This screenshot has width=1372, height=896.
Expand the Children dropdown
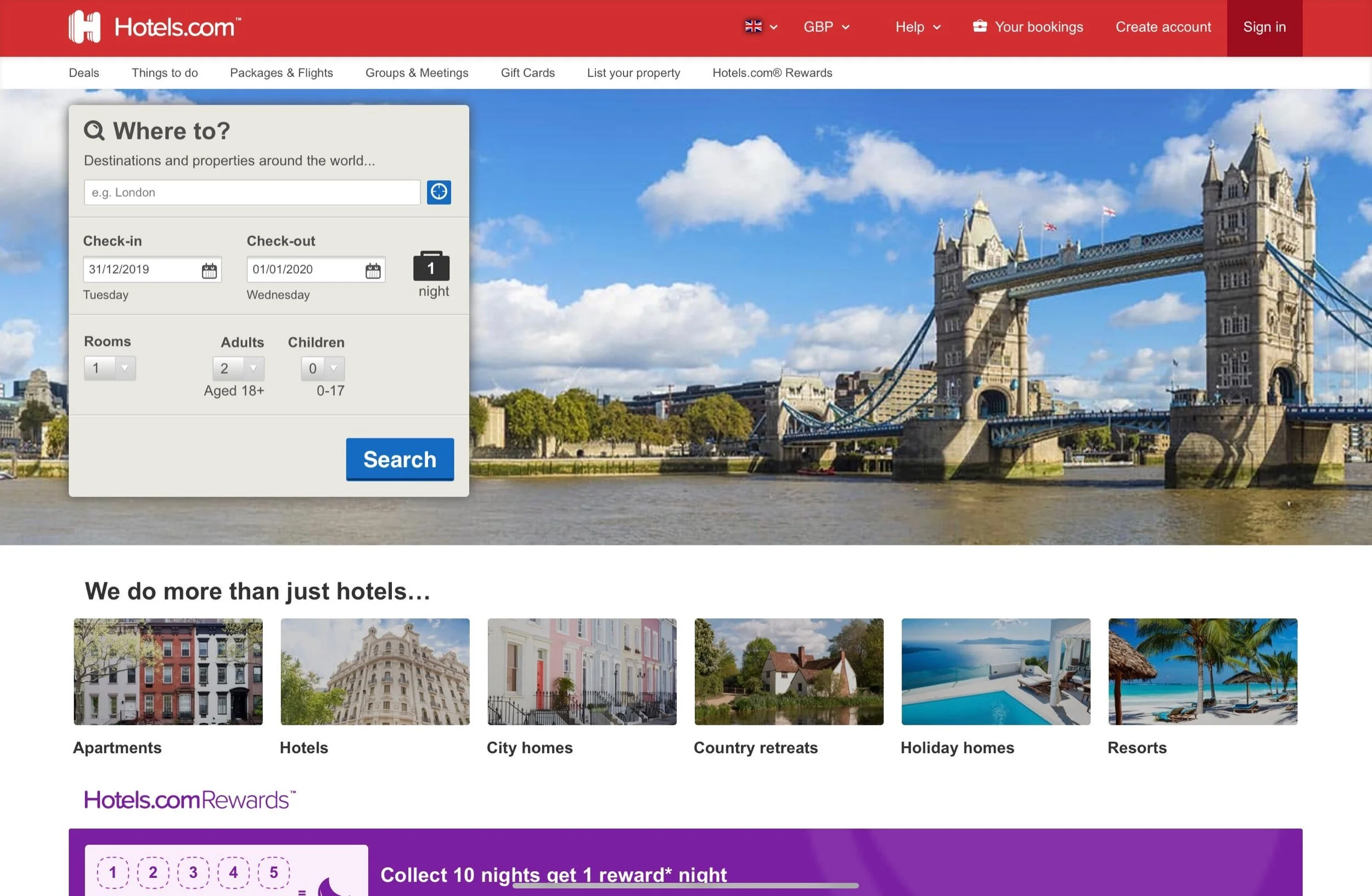pyautogui.click(x=322, y=368)
